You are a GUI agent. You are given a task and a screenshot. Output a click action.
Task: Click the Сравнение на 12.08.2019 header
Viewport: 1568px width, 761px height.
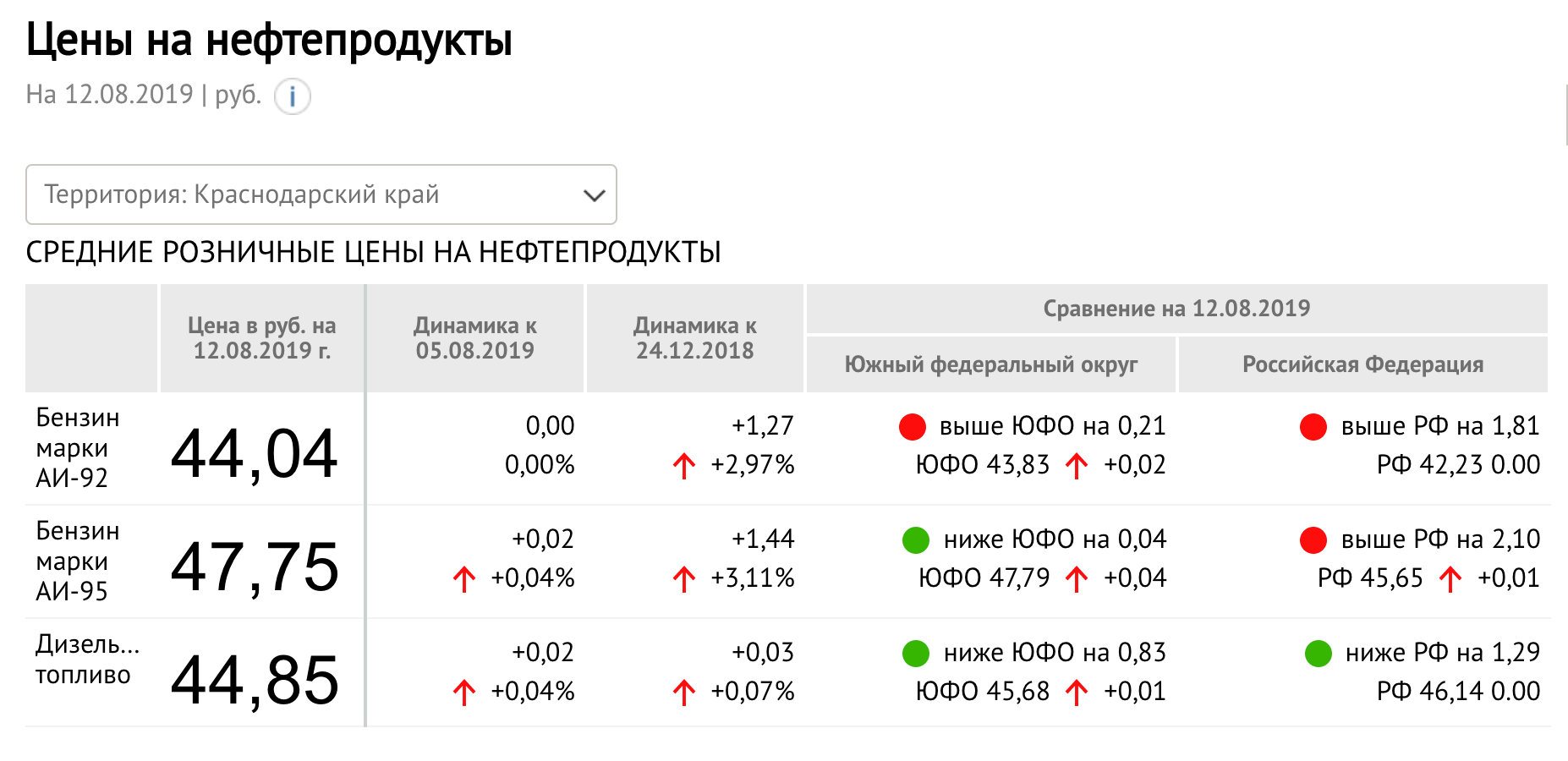[1176, 309]
